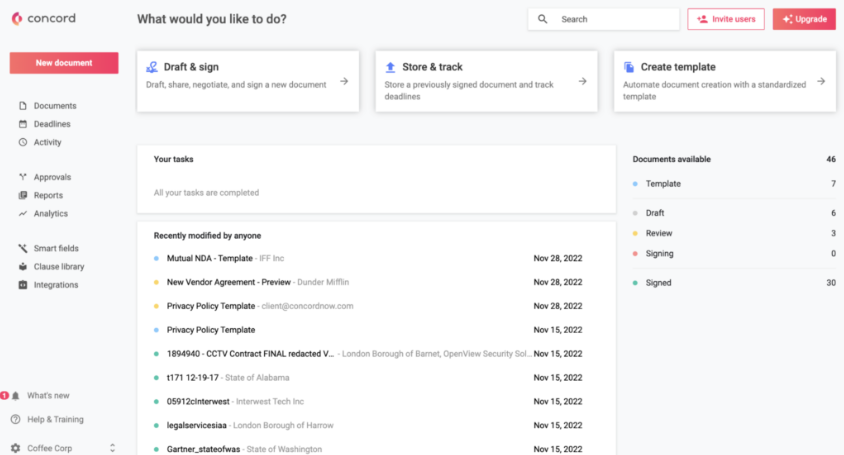Click the Approvals icon in sidebar
This screenshot has width=844, height=455.
point(23,177)
